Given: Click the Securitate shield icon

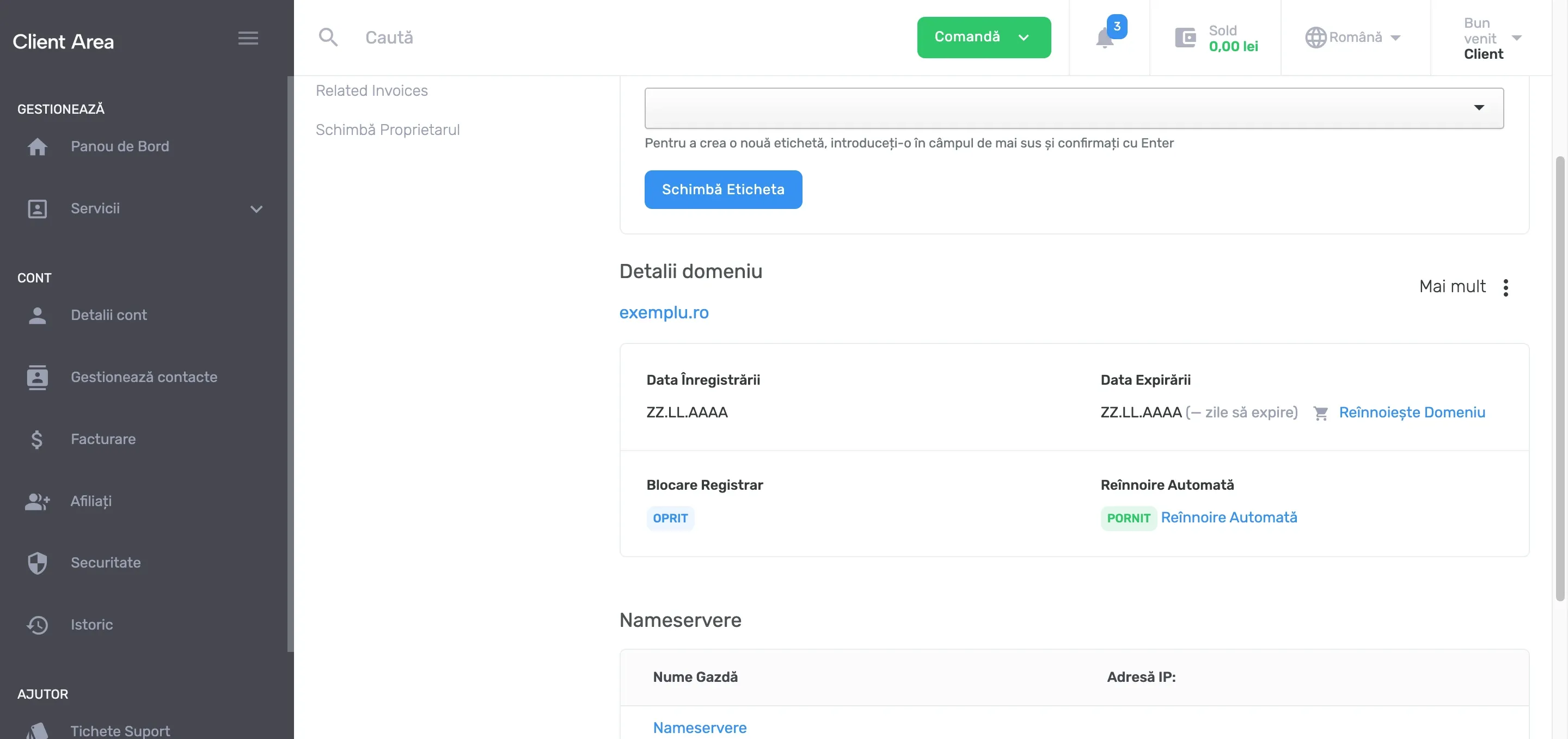Looking at the screenshot, I should pyautogui.click(x=37, y=563).
